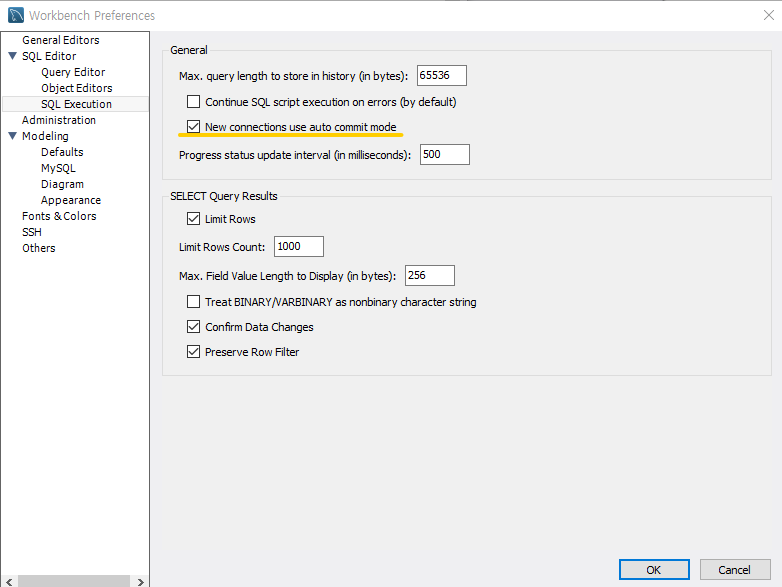Select the SQL Editor category
782x587 pixels.
click(x=49, y=56)
